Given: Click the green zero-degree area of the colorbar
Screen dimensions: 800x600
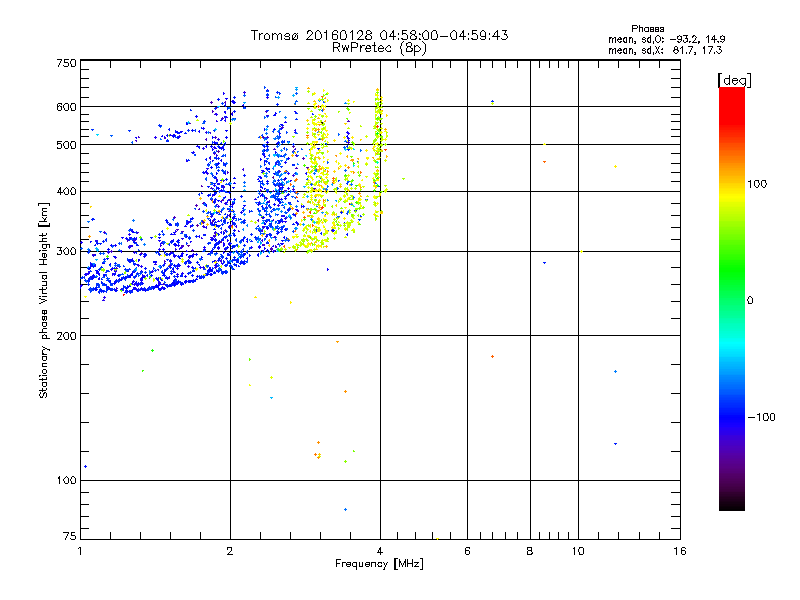Looking at the screenshot, I should point(732,300).
